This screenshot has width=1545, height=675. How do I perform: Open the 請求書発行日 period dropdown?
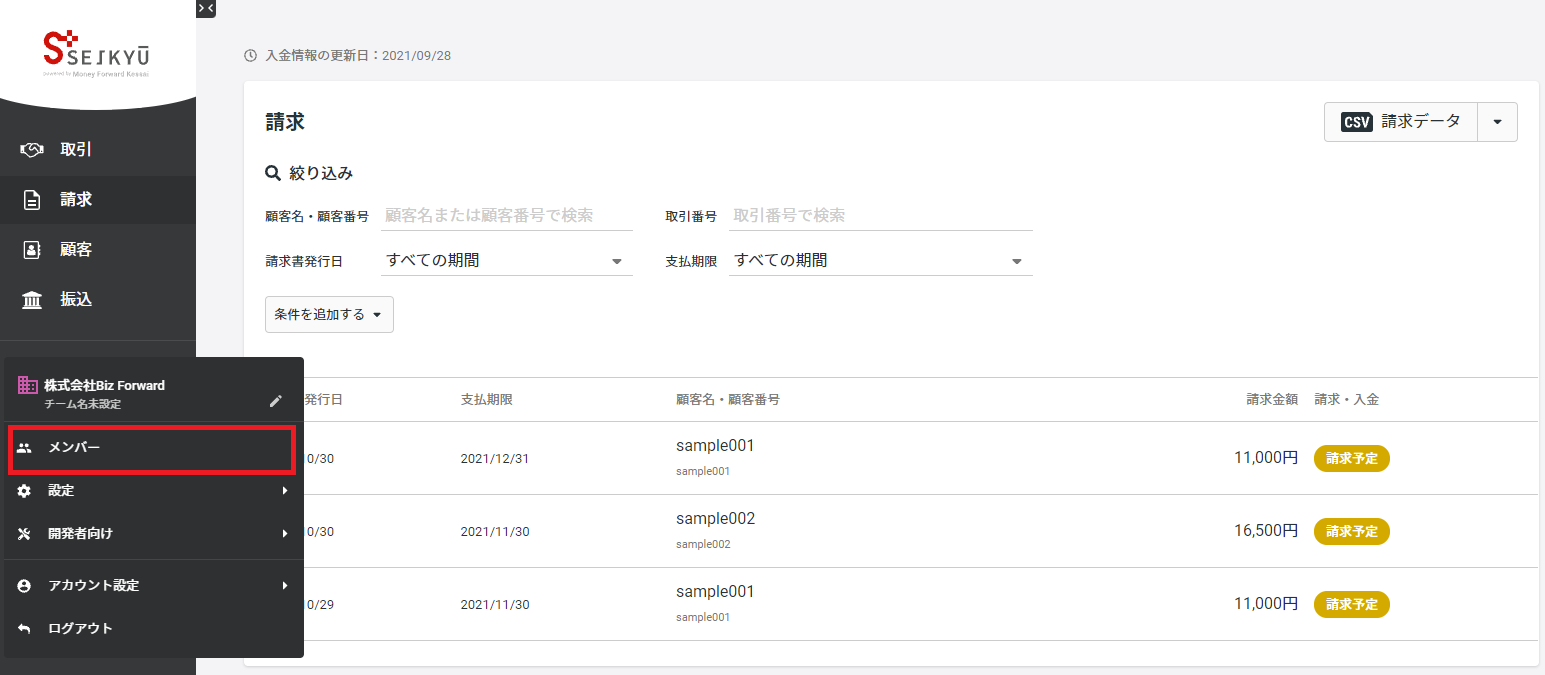[507, 261]
